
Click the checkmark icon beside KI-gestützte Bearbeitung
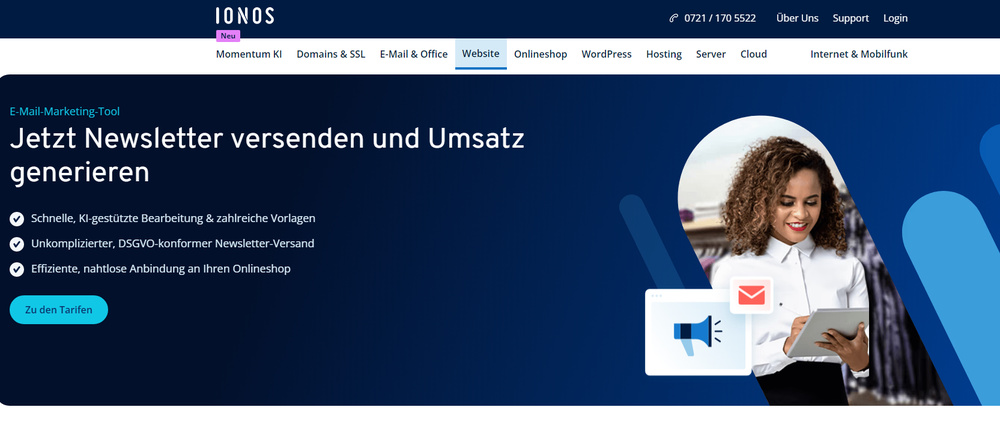point(17,218)
